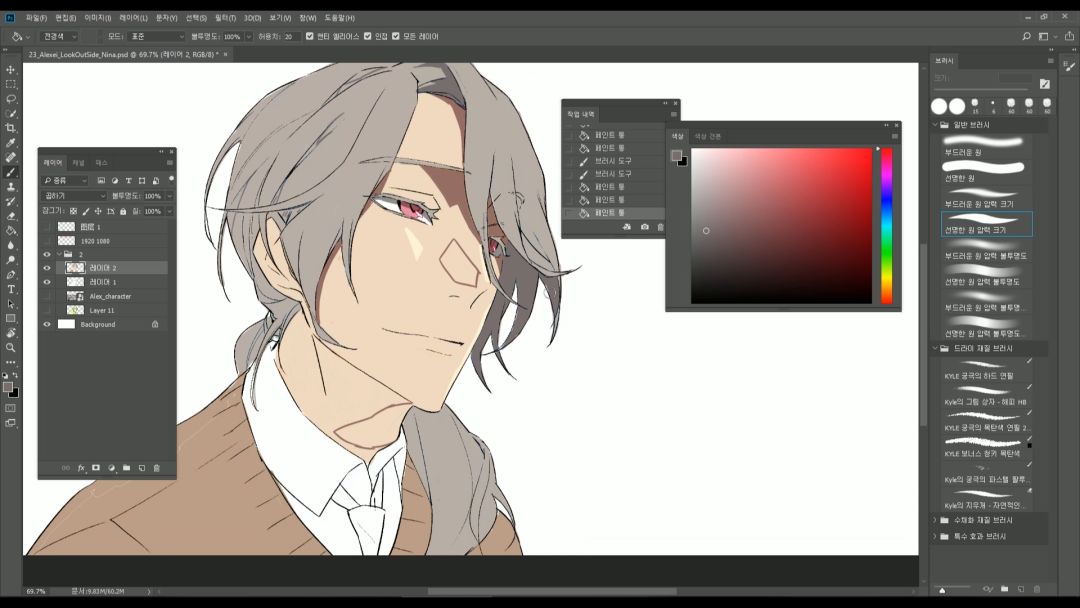1080x608 pixels.
Task: Toggle the 모든 레이어 checkbox
Action: pyautogui.click(x=397, y=36)
